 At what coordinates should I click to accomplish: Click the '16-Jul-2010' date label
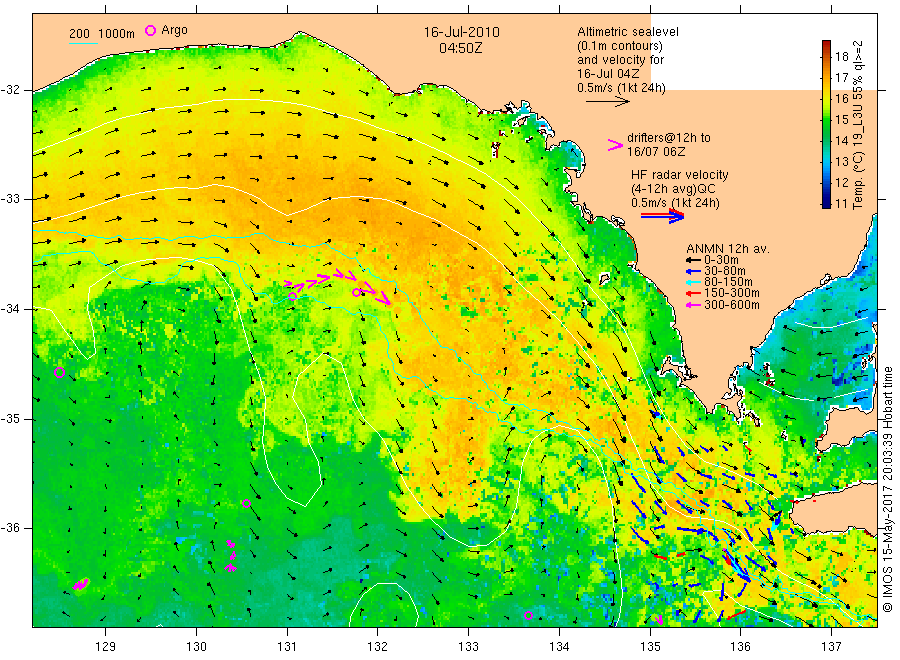pos(461,32)
